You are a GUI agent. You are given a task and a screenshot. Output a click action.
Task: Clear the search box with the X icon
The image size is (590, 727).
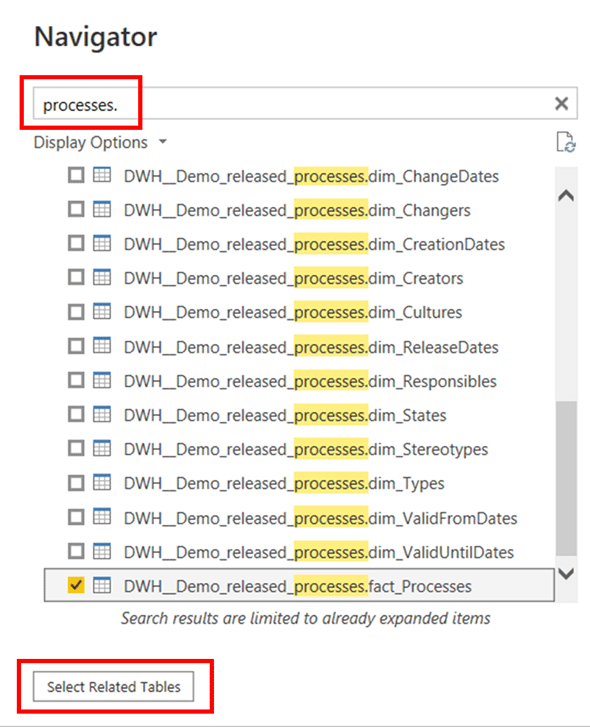coord(561,103)
